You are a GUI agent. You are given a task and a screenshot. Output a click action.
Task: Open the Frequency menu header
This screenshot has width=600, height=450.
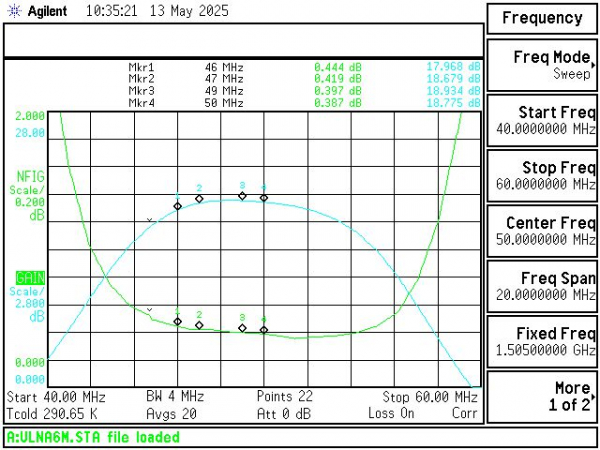542,18
